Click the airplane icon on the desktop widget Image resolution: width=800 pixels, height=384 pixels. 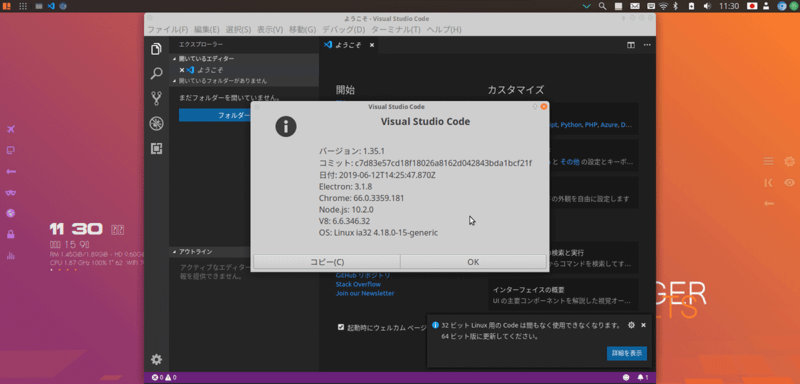click(11, 129)
